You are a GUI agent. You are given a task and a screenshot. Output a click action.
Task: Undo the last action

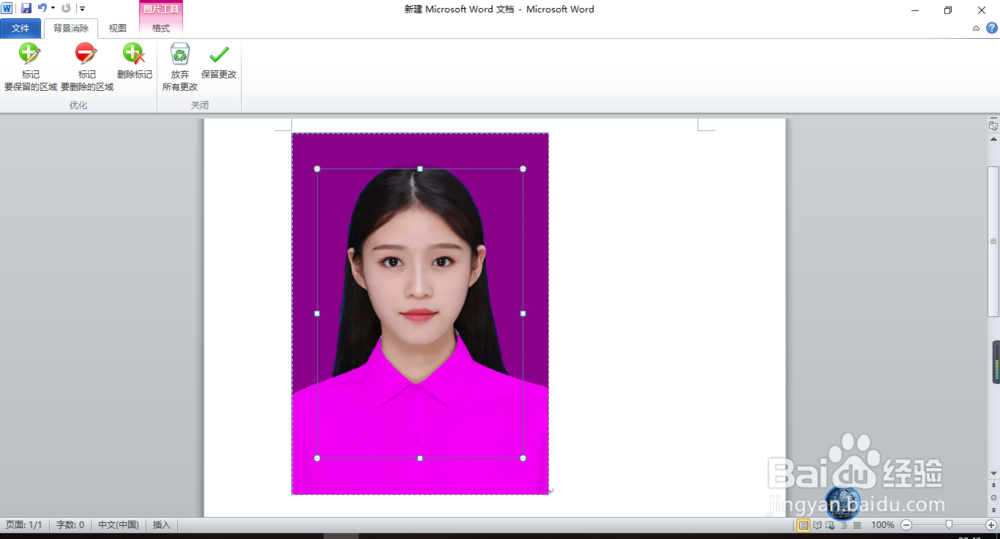[x=42, y=8]
